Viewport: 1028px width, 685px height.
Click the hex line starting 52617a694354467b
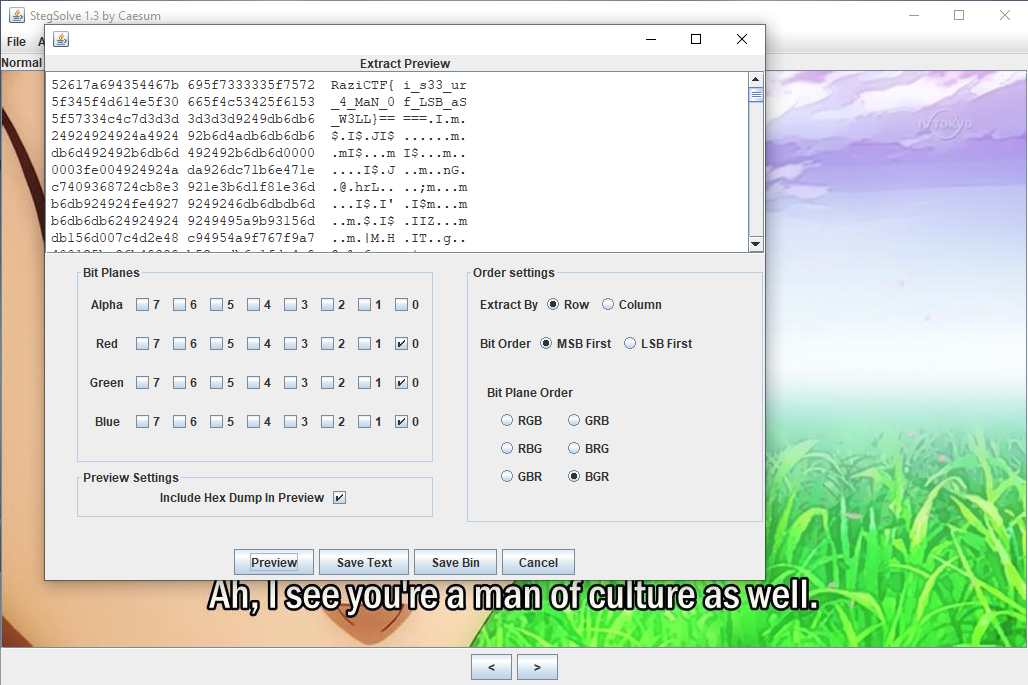pyautogui.click(x=259, y=85)
